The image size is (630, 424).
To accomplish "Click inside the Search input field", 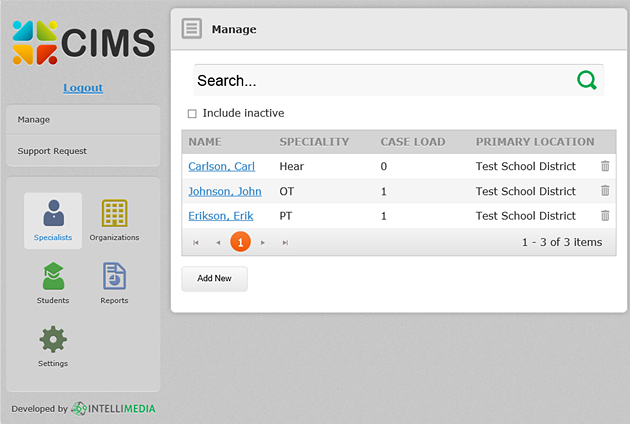I will click(x=380, y=81).
